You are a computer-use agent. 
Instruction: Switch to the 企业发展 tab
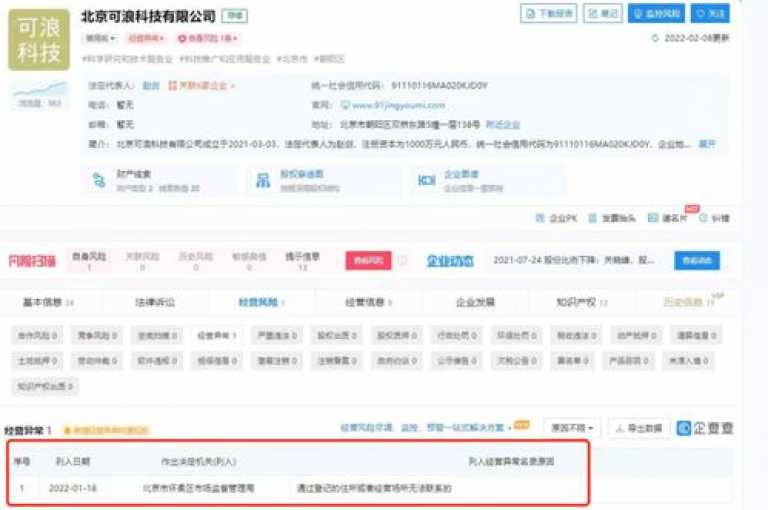475,302
